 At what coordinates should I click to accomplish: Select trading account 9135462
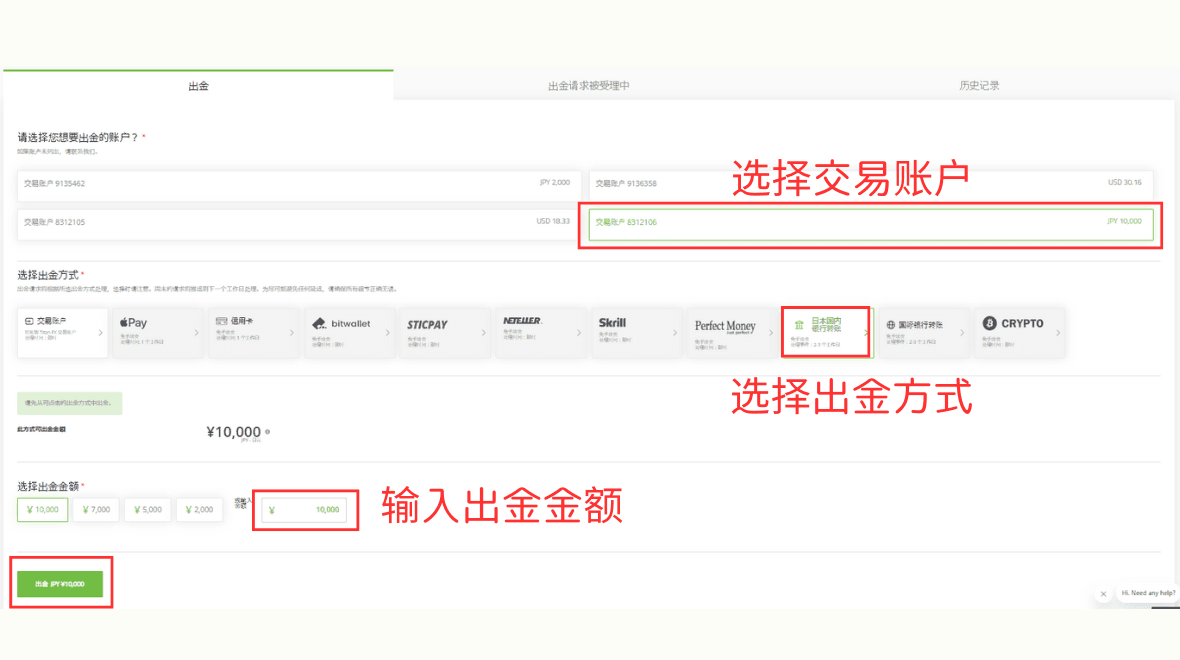click(300, 184)
